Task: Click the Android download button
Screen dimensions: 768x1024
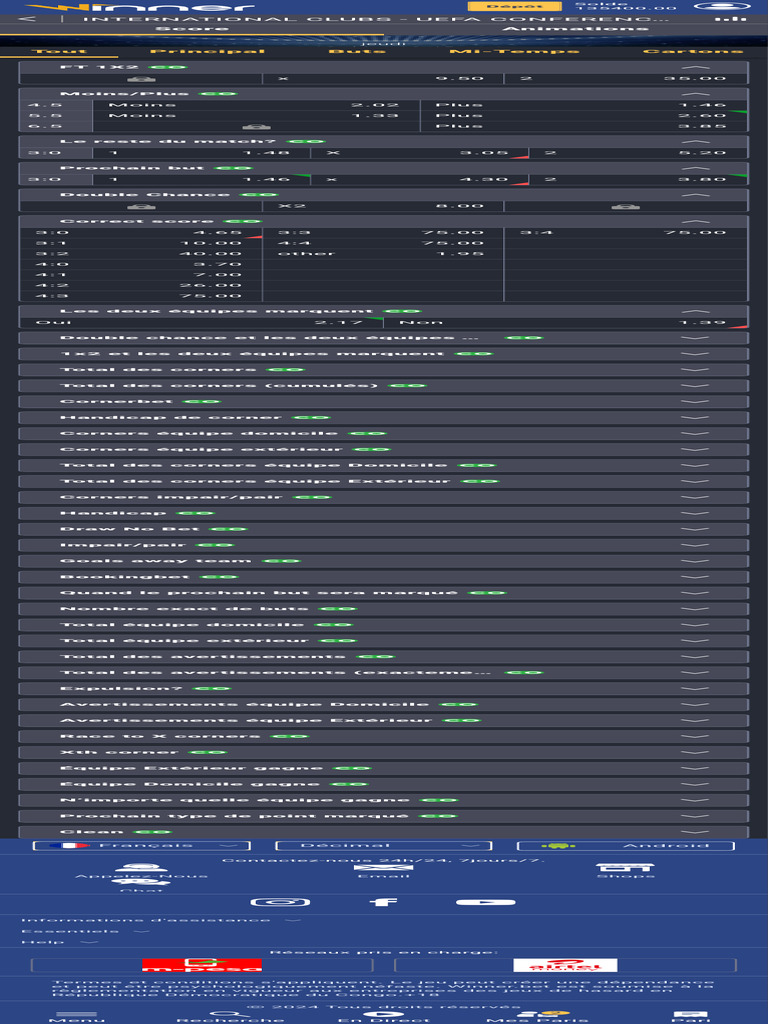Action: (625, 846)
